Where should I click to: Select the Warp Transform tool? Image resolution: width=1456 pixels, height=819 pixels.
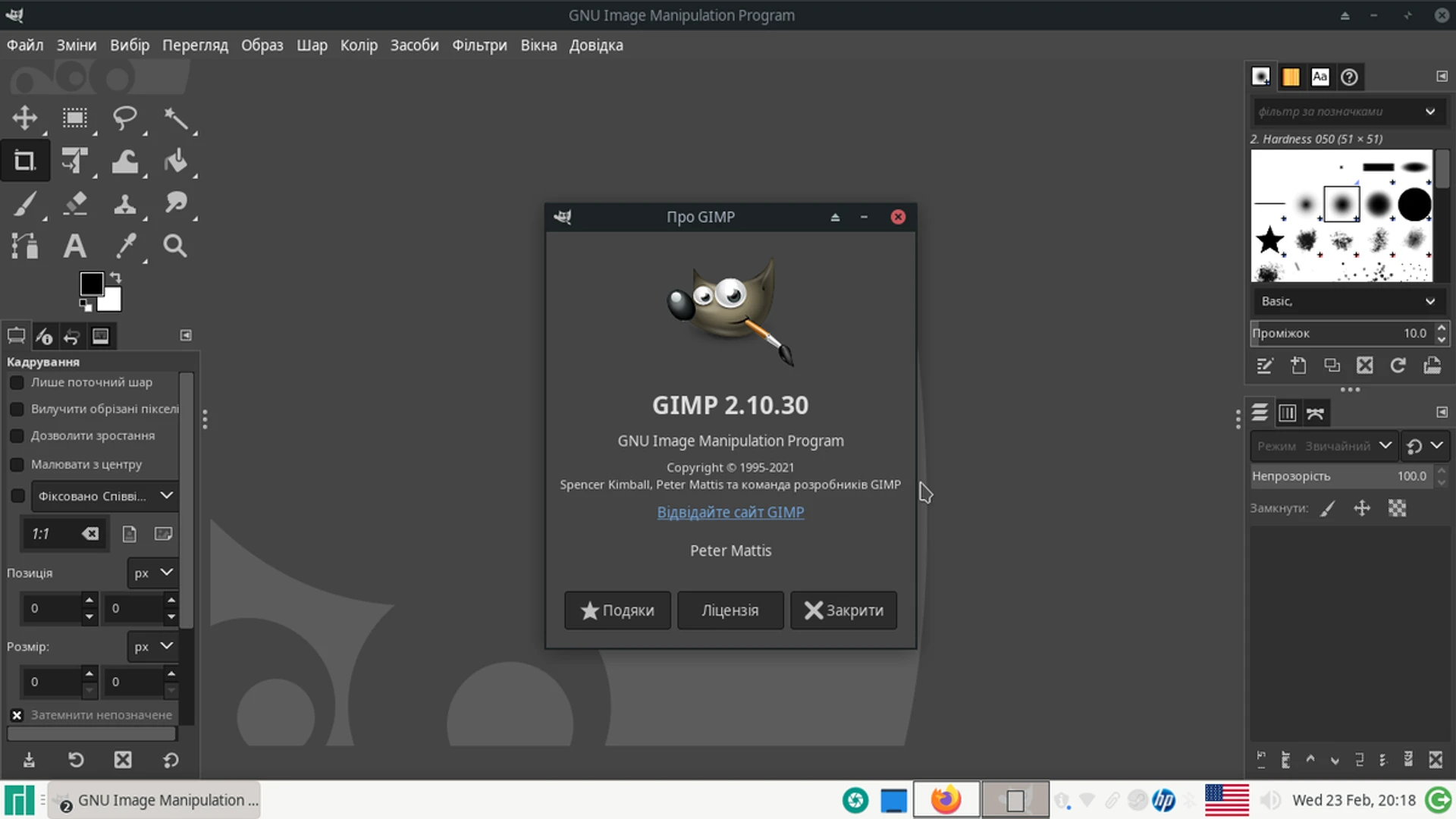(125, 161)
